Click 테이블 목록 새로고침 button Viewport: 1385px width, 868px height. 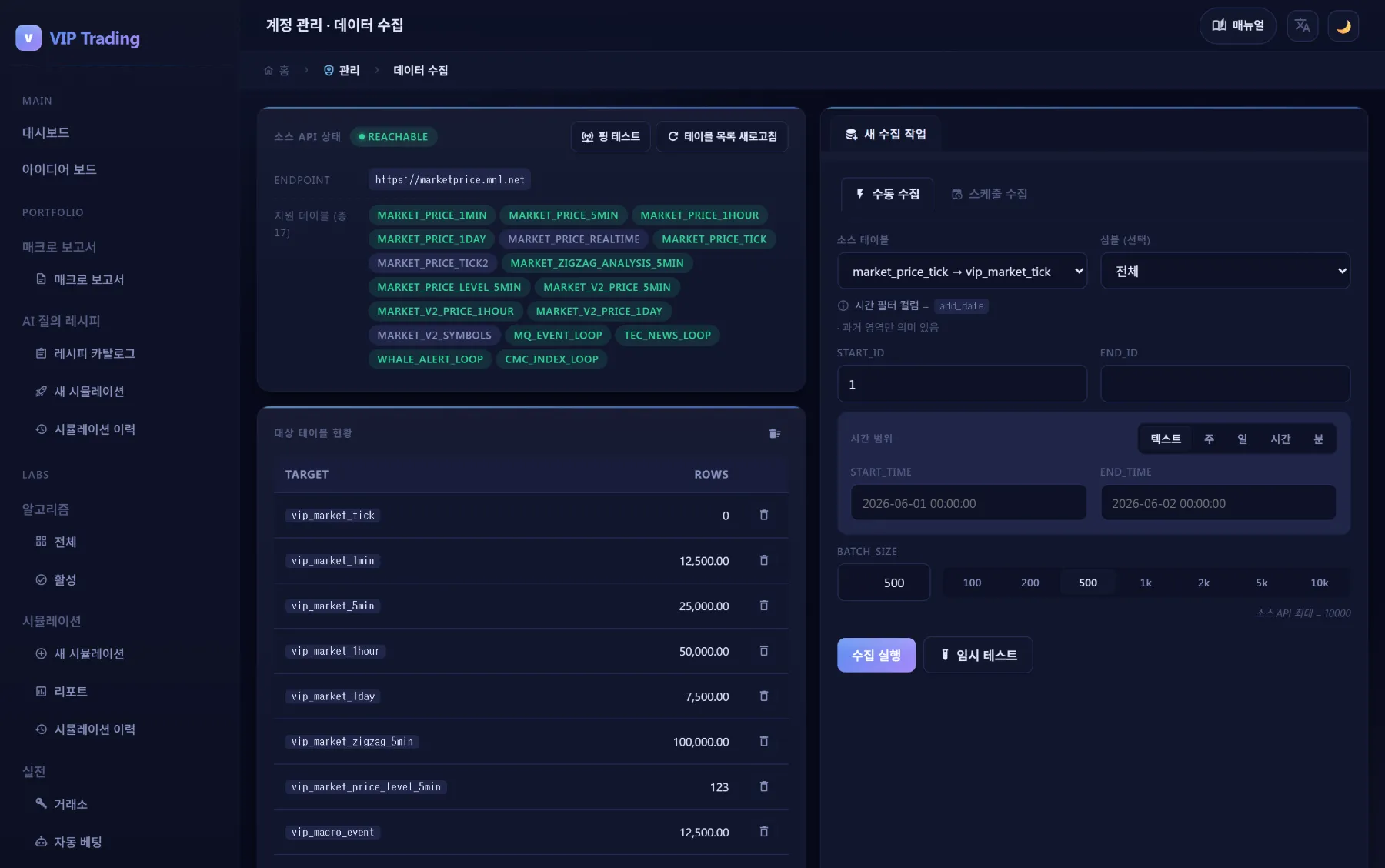[722, 137]
